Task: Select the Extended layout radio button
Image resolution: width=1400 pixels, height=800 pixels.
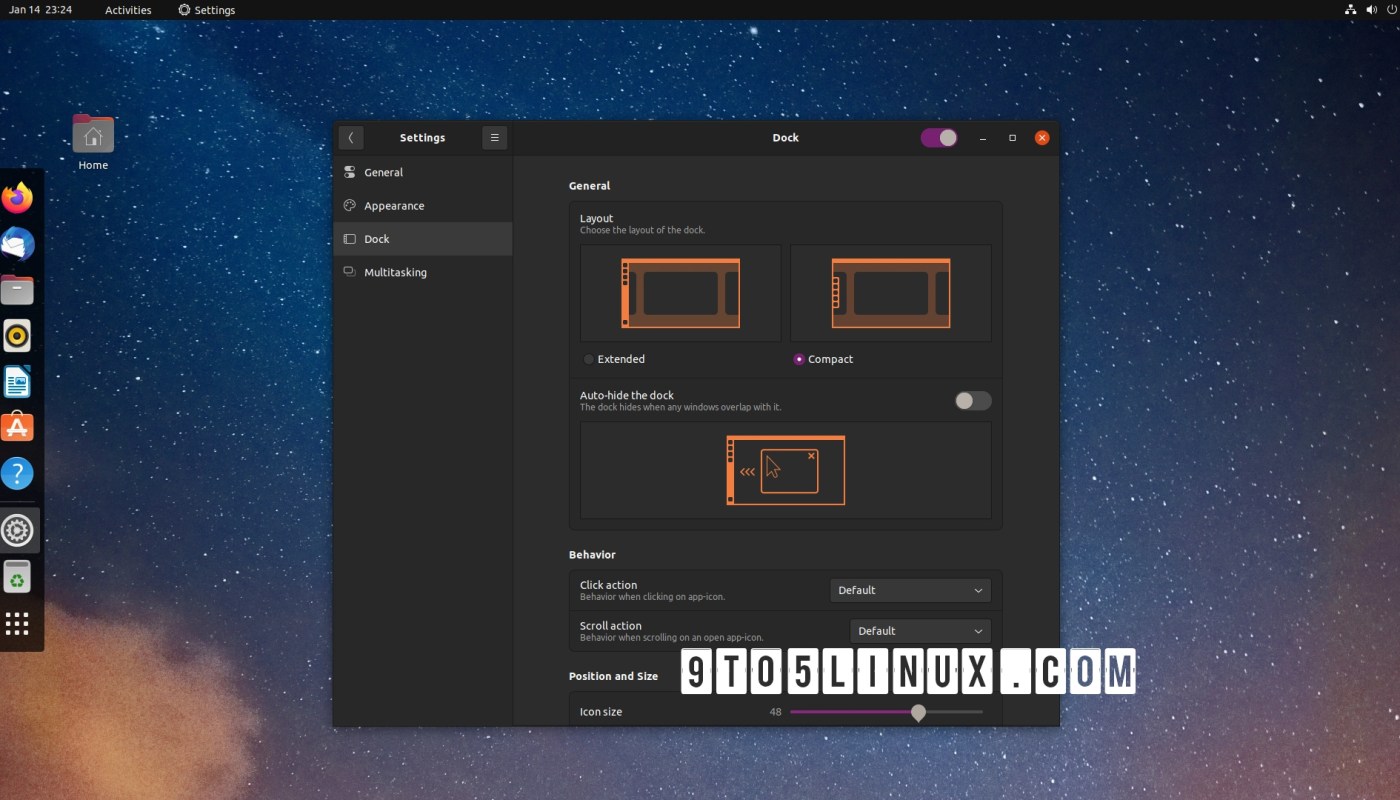Action: point(589,359)
